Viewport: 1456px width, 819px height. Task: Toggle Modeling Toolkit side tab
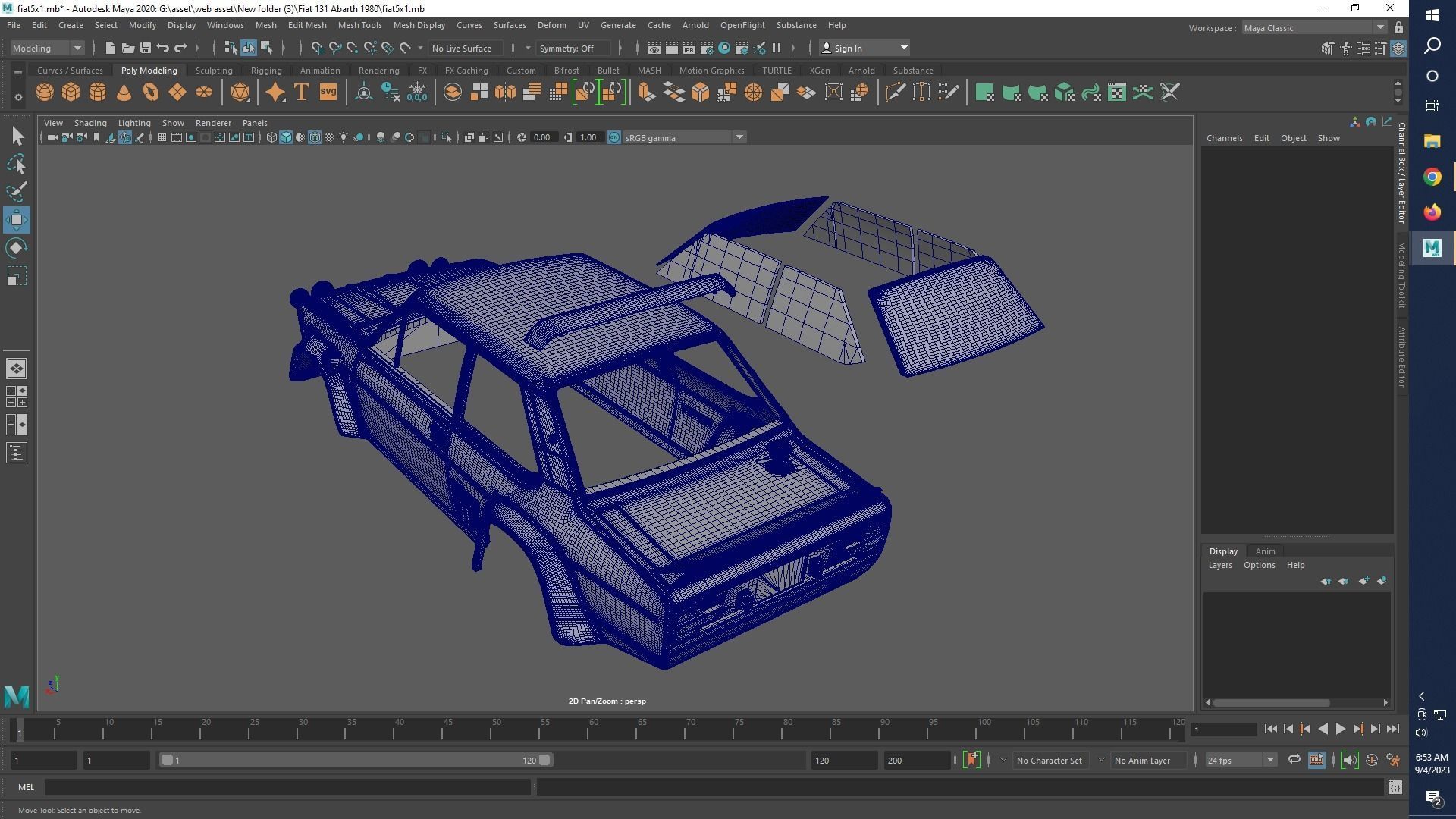(x=1401, y=275)
